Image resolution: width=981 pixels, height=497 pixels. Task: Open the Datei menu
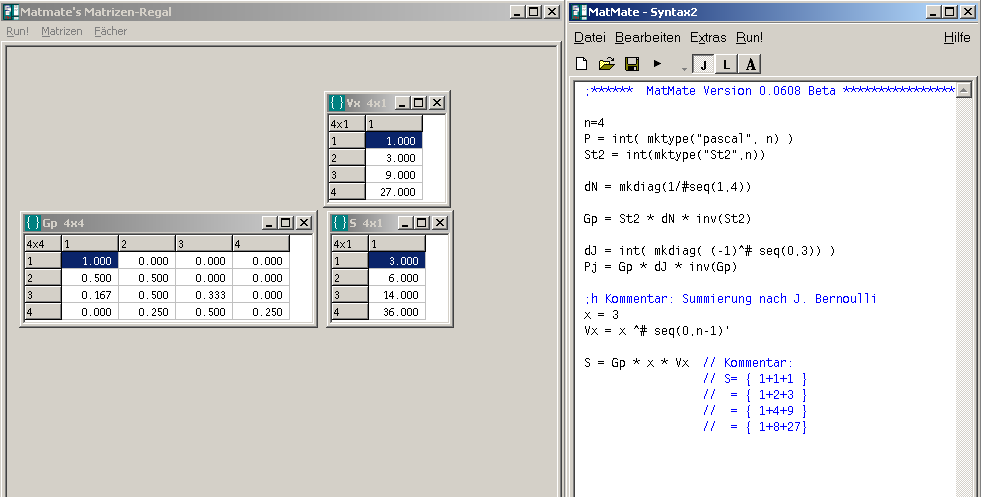589,37
